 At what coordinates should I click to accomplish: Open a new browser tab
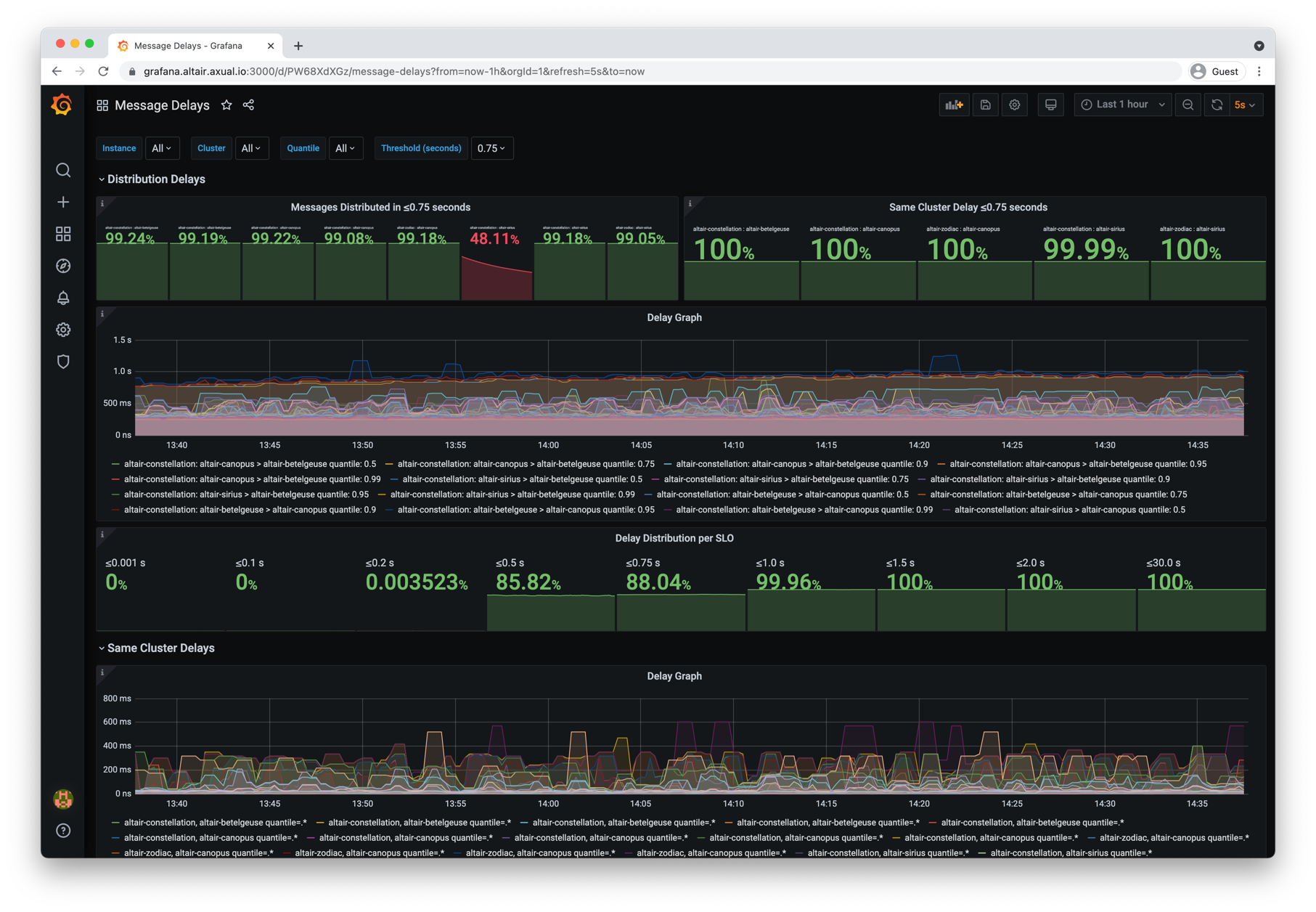point(298,46)
